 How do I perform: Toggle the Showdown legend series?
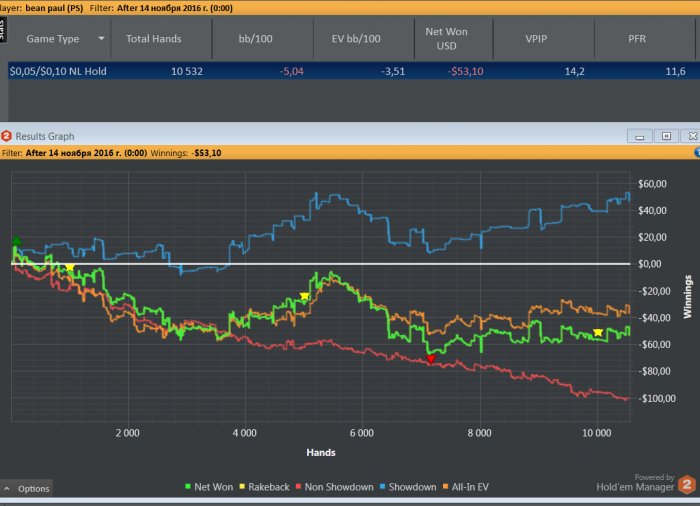pyautogui.click(x=410, y=487)
